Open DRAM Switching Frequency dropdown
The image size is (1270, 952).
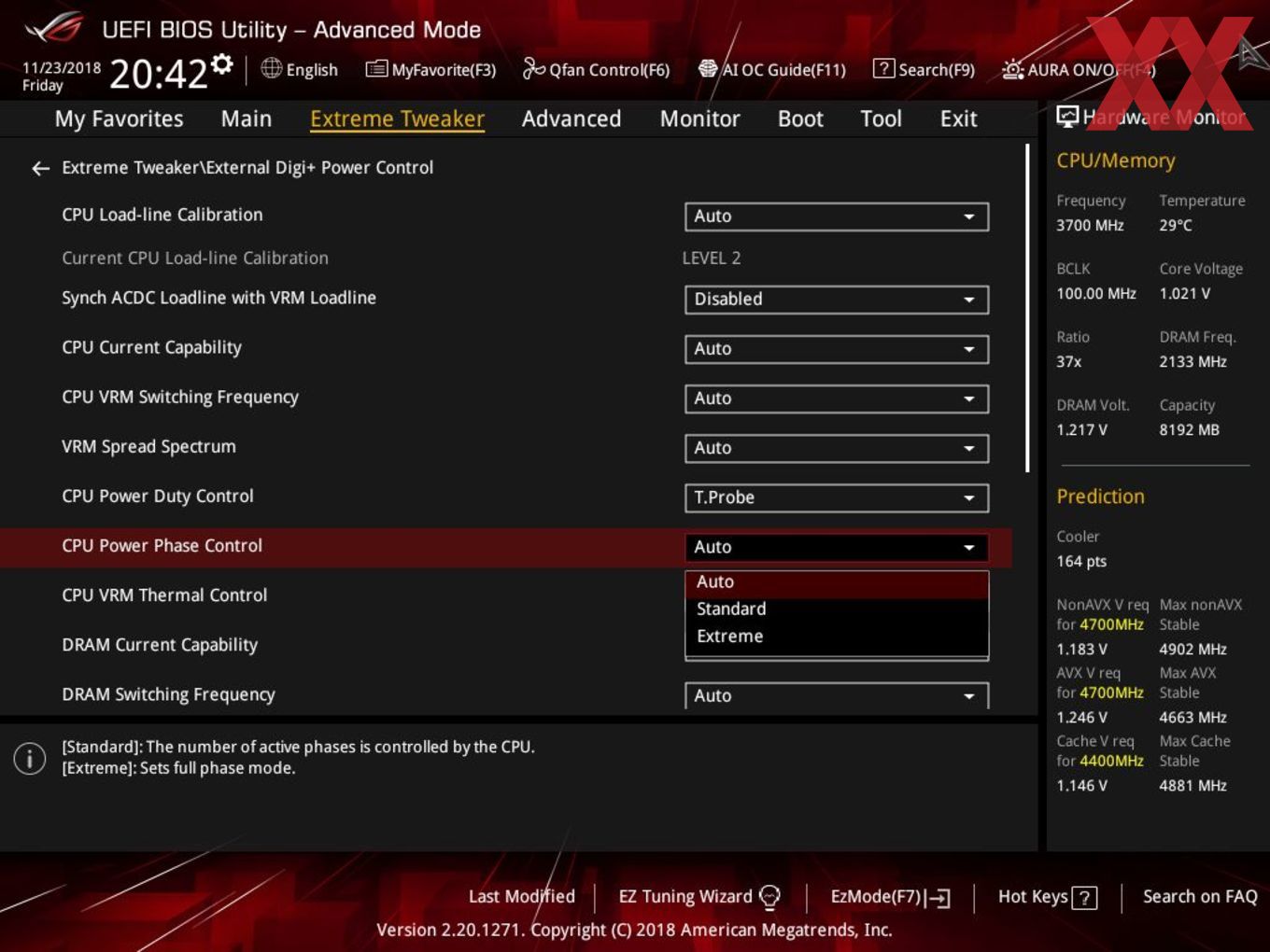pyautogui.click(x=837, y=695)
